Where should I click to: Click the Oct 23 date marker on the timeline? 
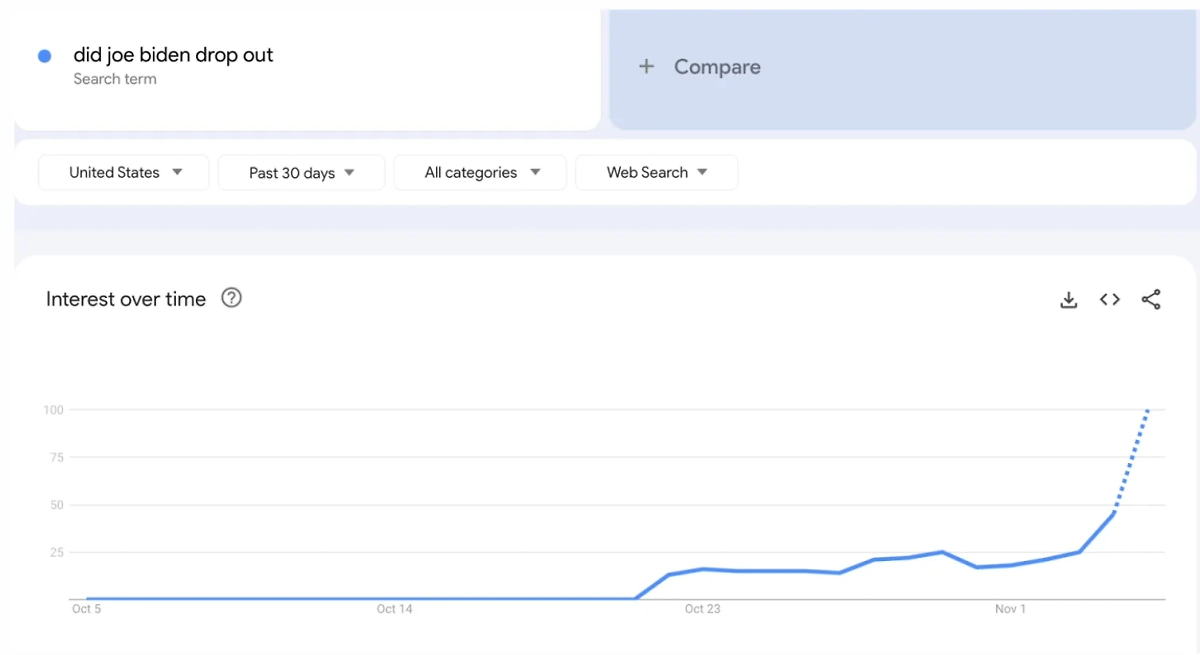pyautogui.click(x=703, y=608)
